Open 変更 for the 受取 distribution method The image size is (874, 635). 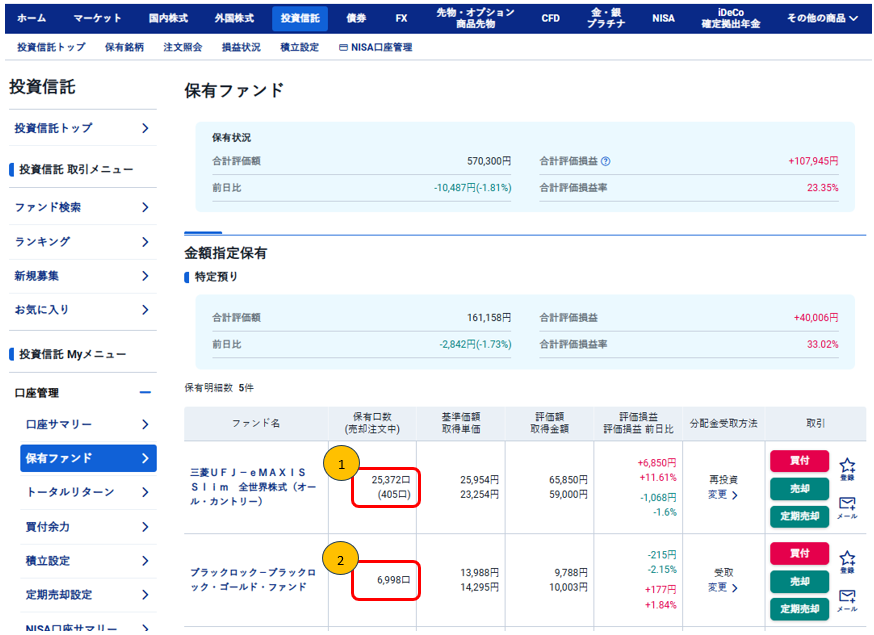coord(723,588)
